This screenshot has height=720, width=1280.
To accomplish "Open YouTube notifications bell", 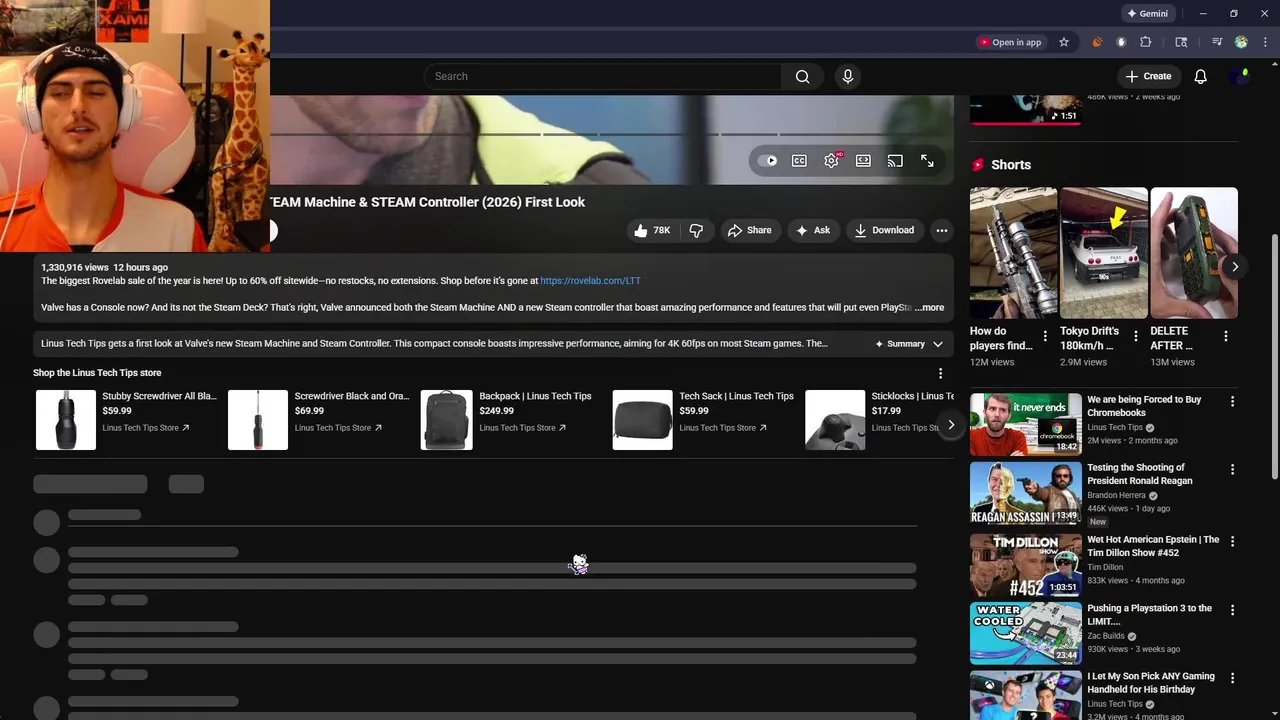I will click(x=1201, y=76).
